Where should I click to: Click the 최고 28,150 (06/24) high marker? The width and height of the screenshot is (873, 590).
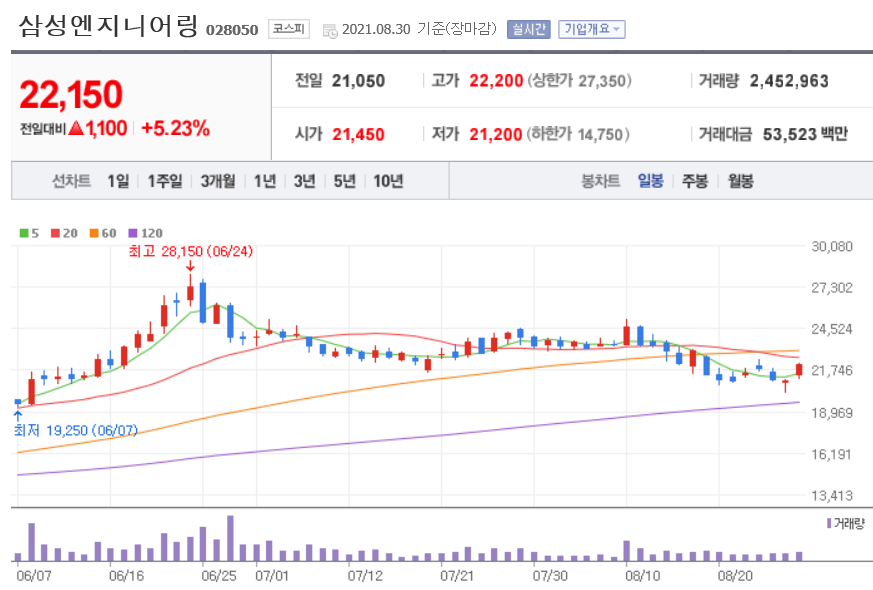click(190, 252)
